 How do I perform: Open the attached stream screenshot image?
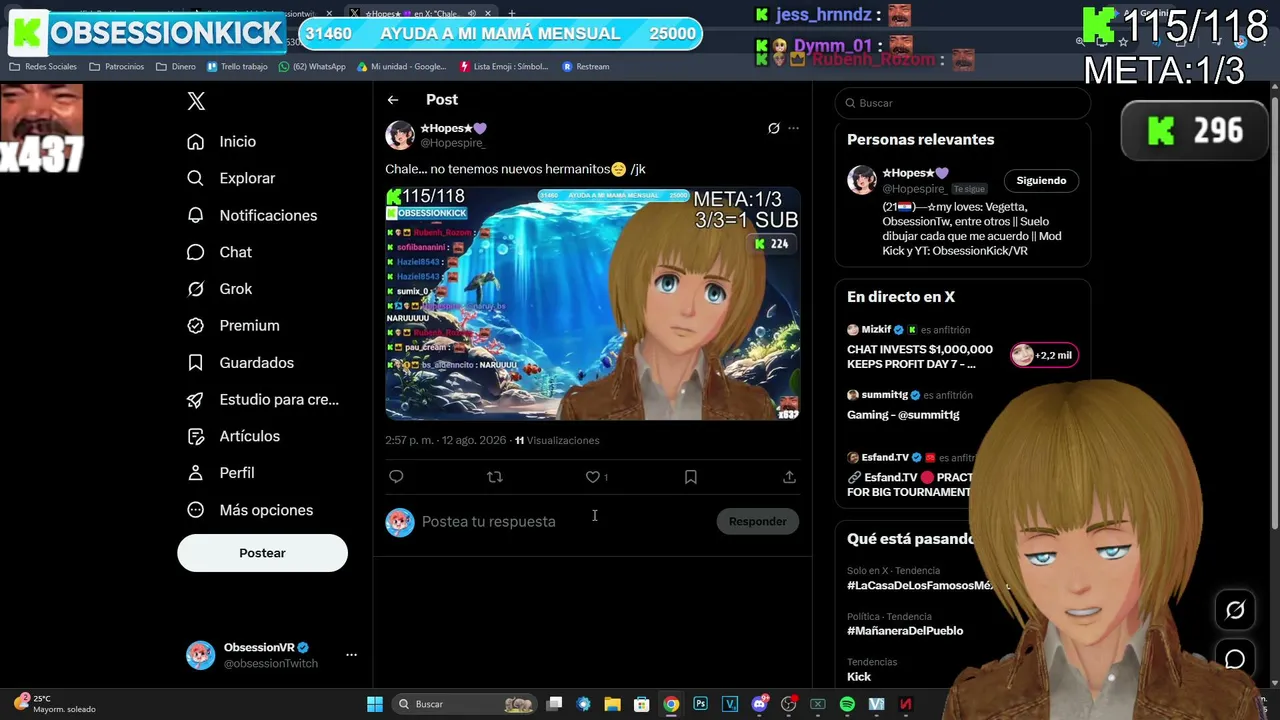593,303
